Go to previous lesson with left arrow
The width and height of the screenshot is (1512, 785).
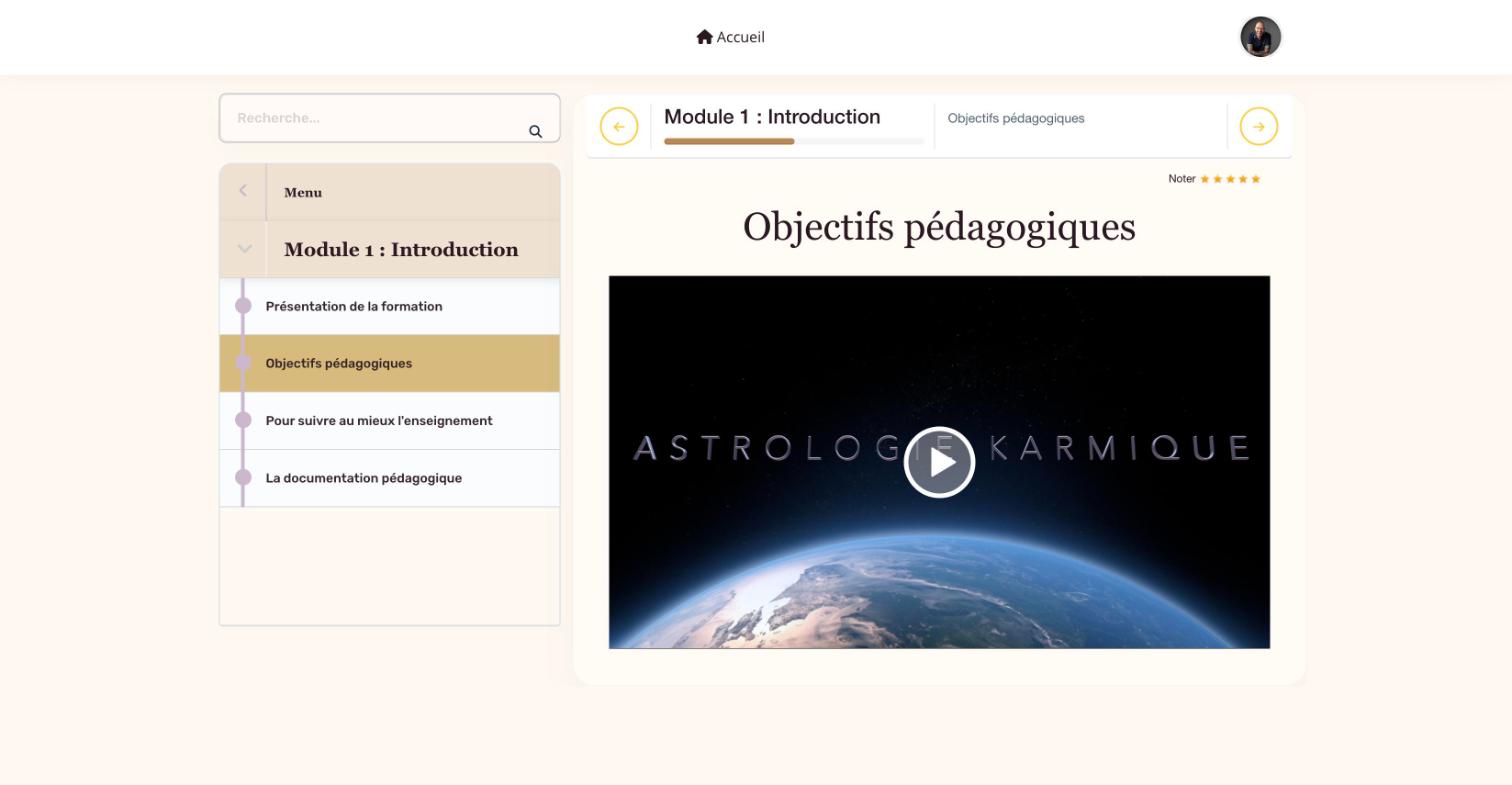tap(619, 127)
